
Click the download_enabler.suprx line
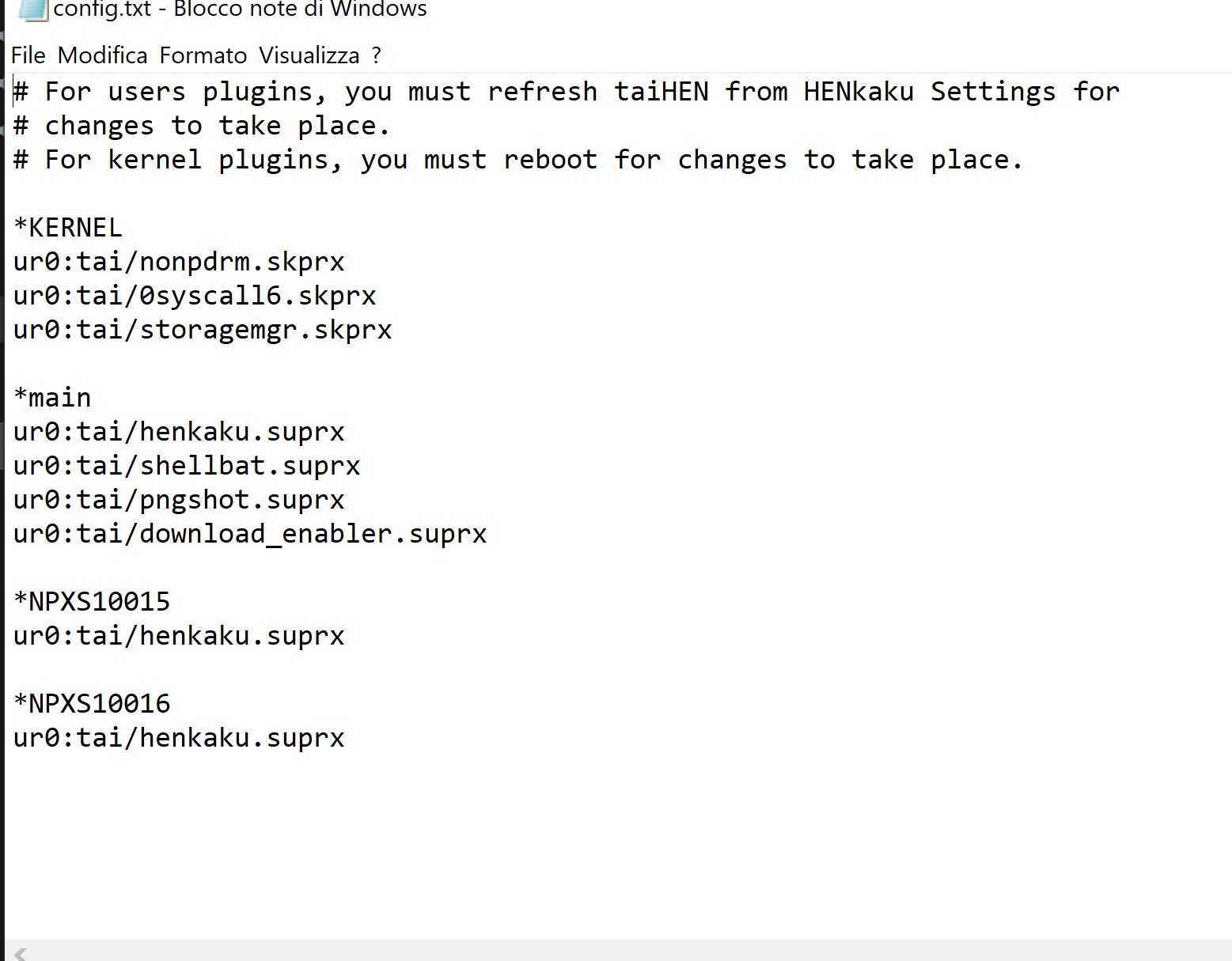(250, 534)
